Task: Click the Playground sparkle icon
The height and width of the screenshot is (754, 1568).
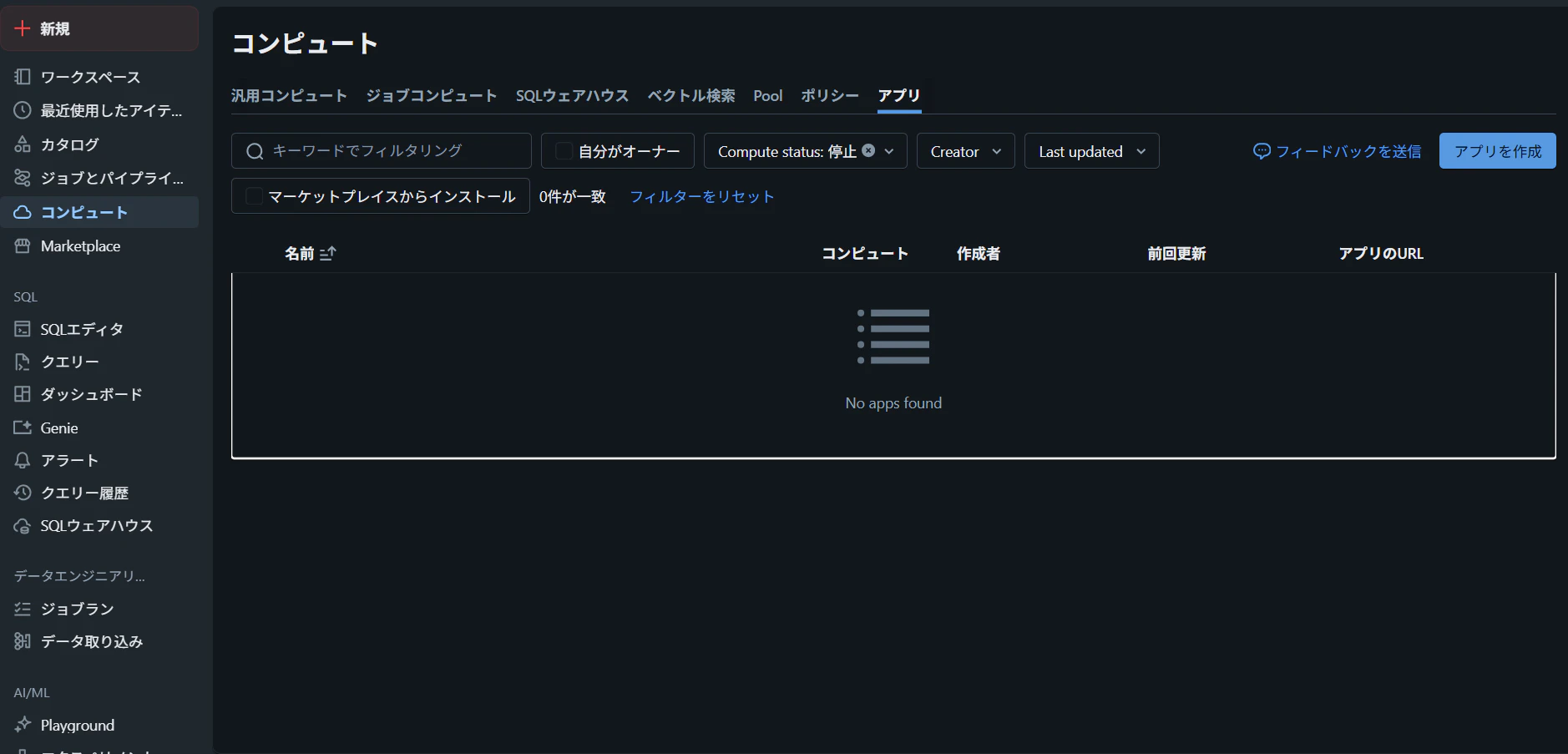Action: pyautogui.click(x=23, y=725)
